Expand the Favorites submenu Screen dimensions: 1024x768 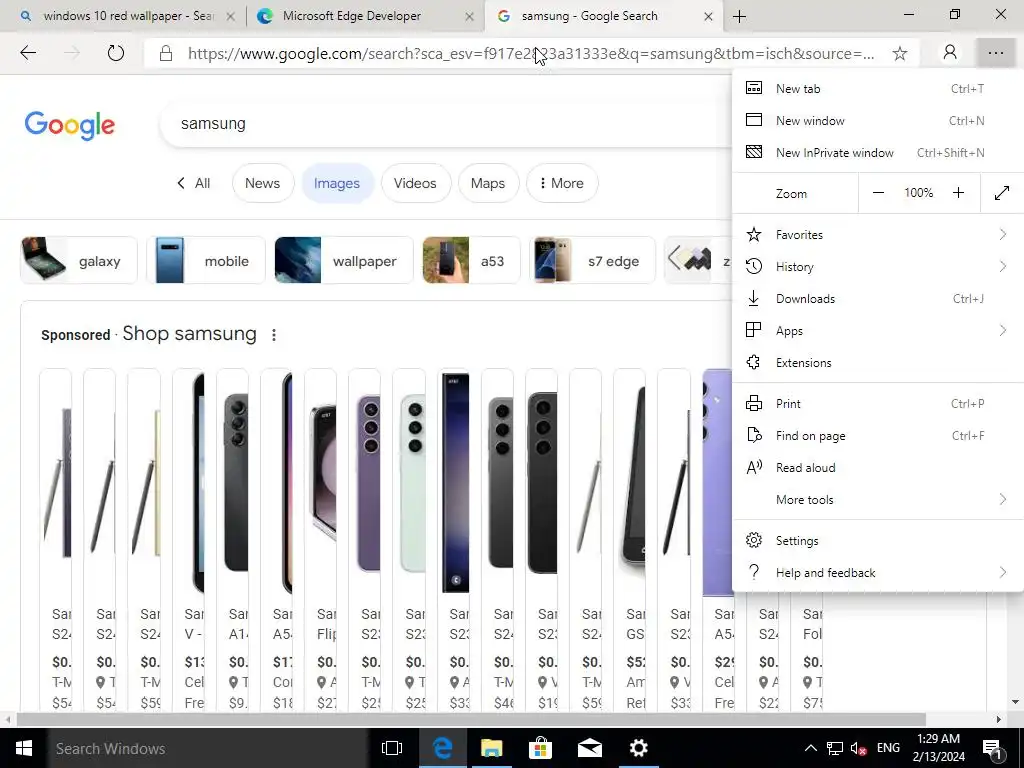pos(878,234)
